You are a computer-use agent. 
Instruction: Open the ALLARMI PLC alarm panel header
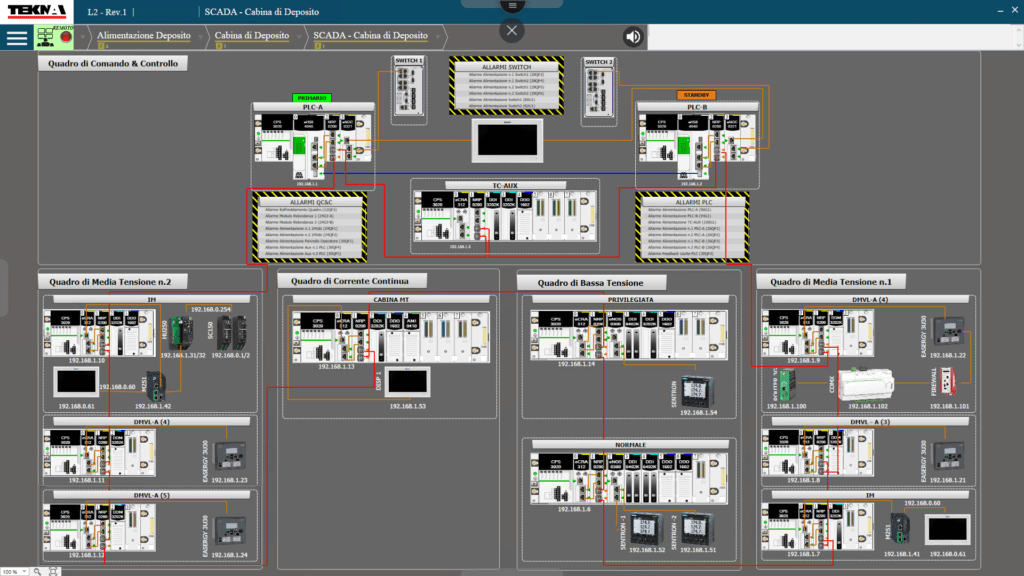[694, 202]
